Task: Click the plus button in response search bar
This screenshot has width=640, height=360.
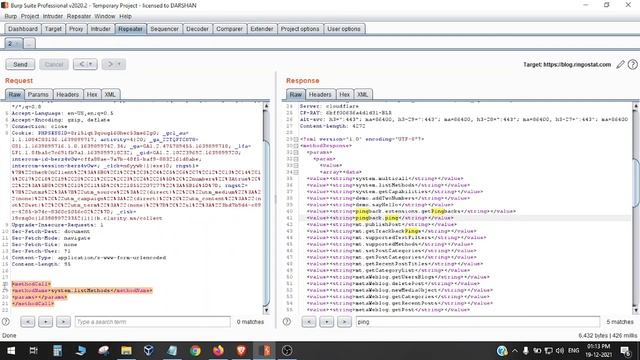Action: [x=327, y=322]
